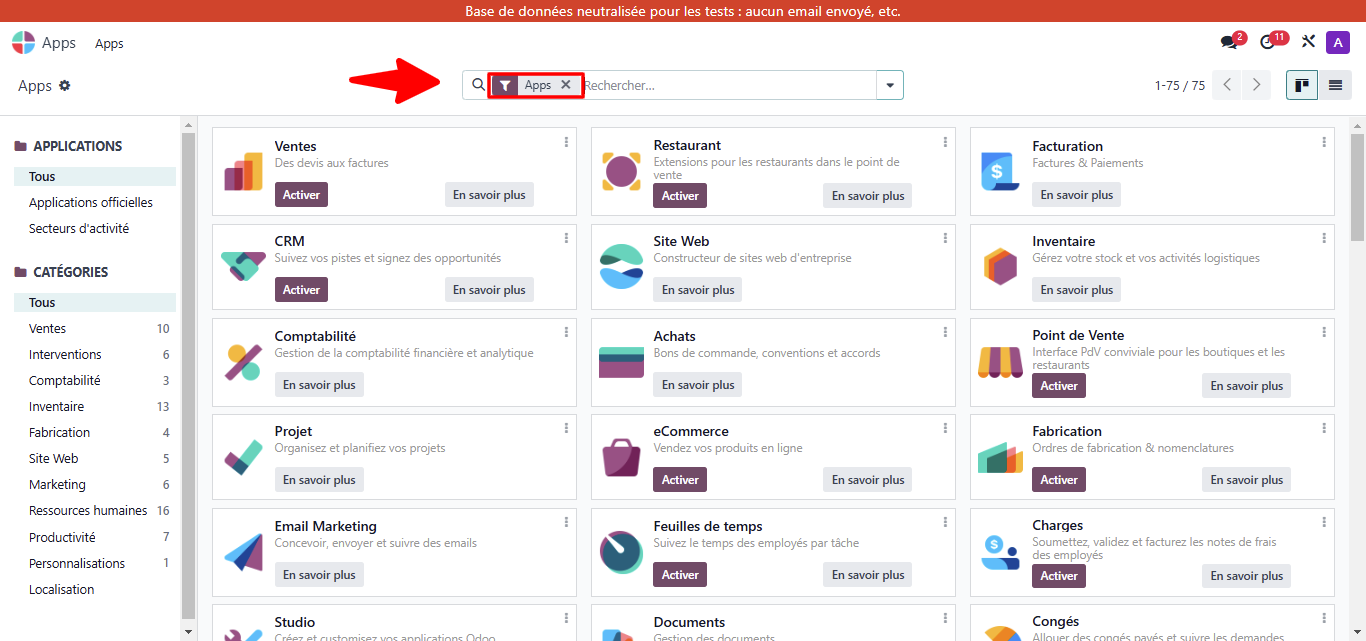The height and width of the screenshot is (641, 1366).
Task: Activate the Charges app
Action: tap(1059, 576)
